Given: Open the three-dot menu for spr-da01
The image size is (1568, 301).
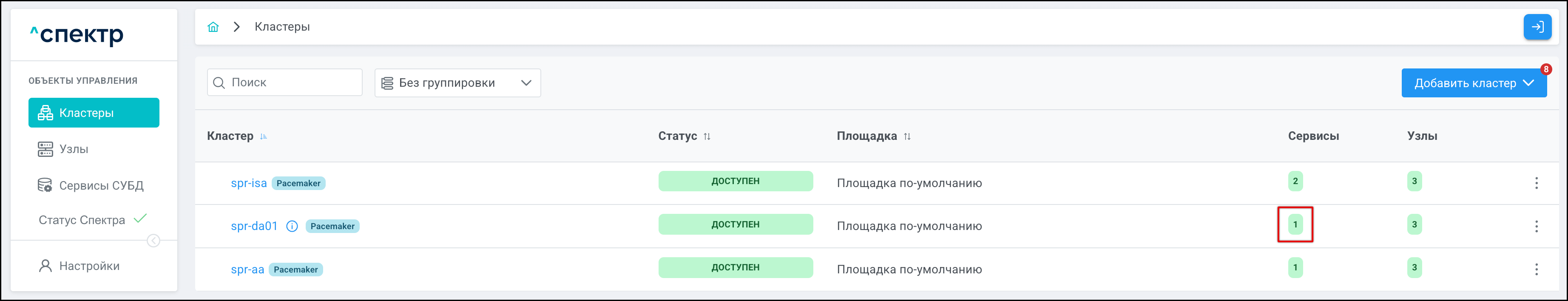Looking at the screenshot, I should 1536,226.
